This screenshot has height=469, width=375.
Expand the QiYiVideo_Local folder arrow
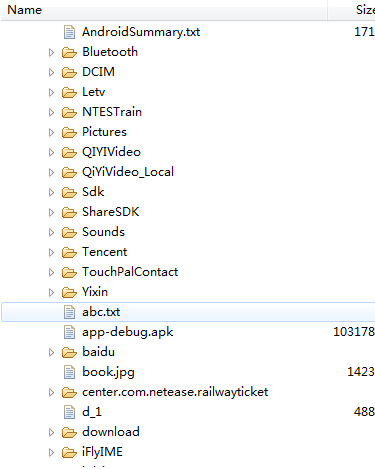tap(51, 172)
